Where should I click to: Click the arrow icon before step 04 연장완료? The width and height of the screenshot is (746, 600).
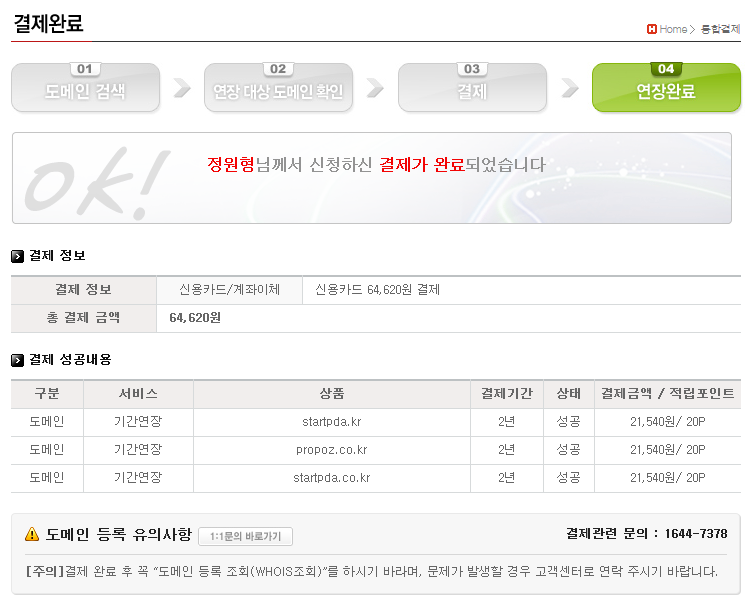(x=569, y=89)
